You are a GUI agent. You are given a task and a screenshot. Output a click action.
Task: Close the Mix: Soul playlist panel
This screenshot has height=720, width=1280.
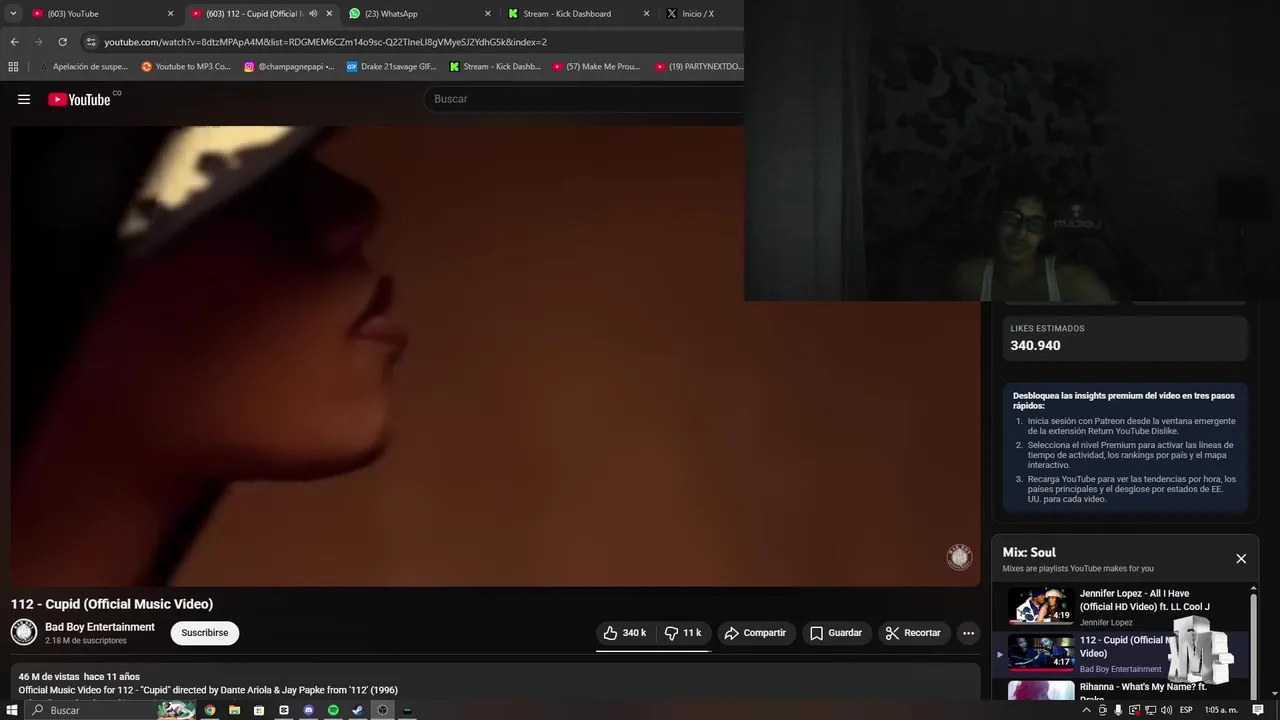[x=1241, y=559]
